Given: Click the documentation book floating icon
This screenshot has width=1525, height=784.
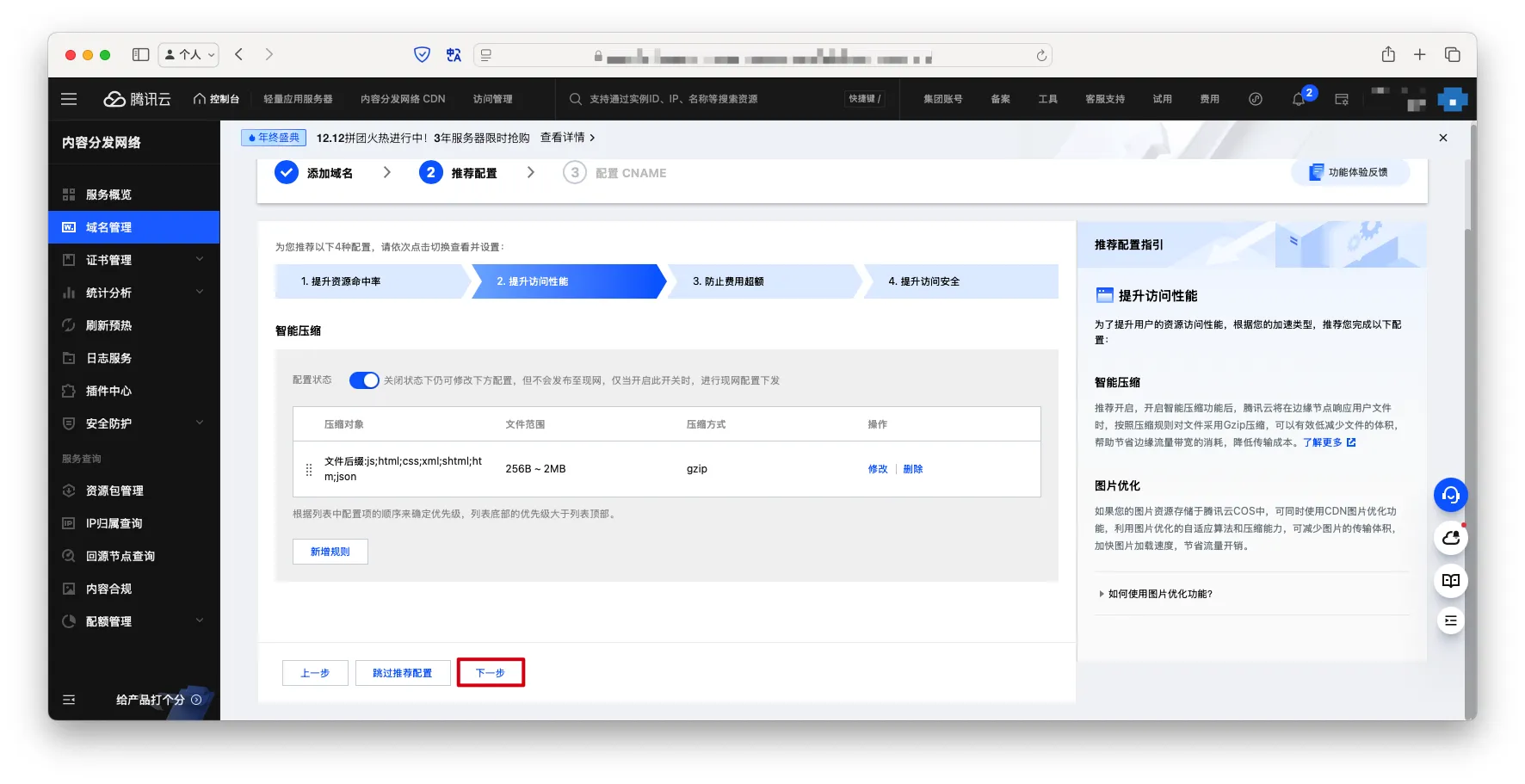Looking at the screenshot, I should (x=1450, y=581).
